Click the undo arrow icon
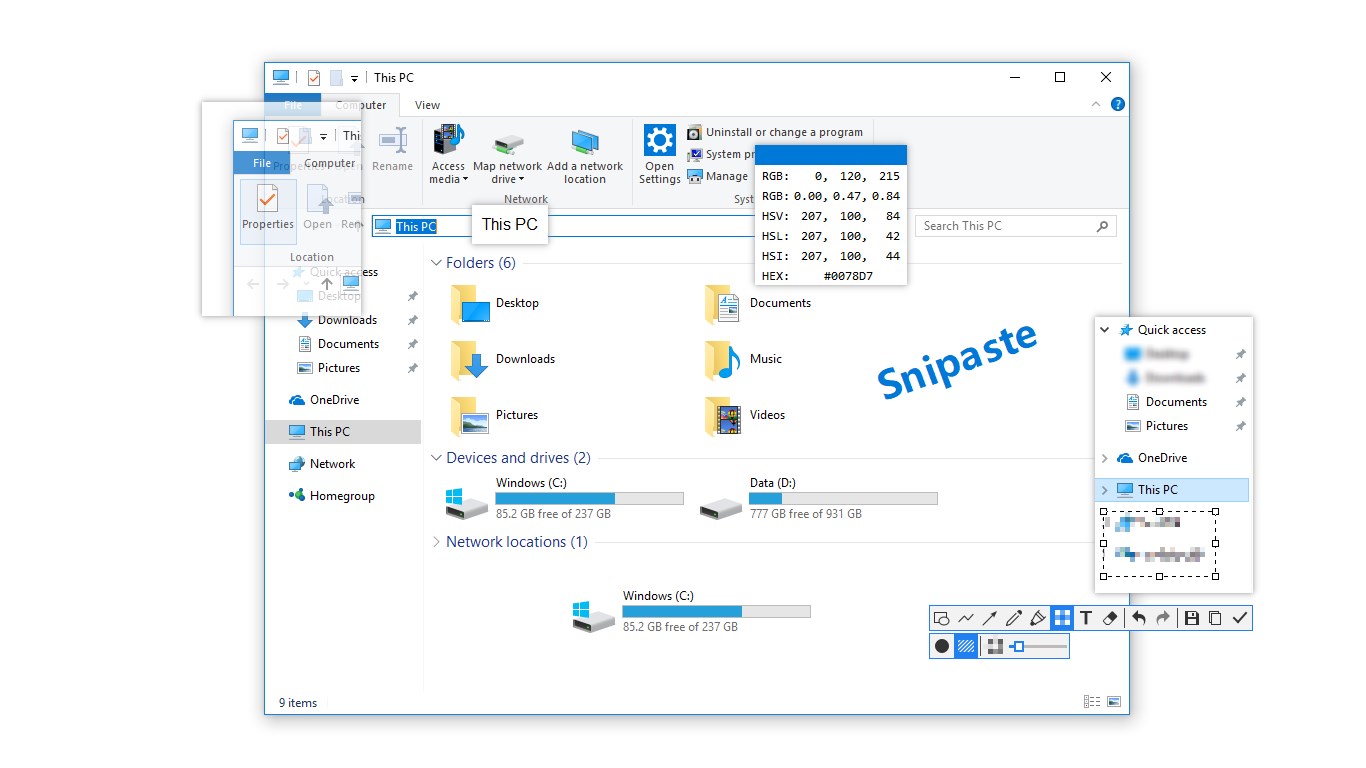The width and height of the screenshot is (1366, 768). (1138, 618)
